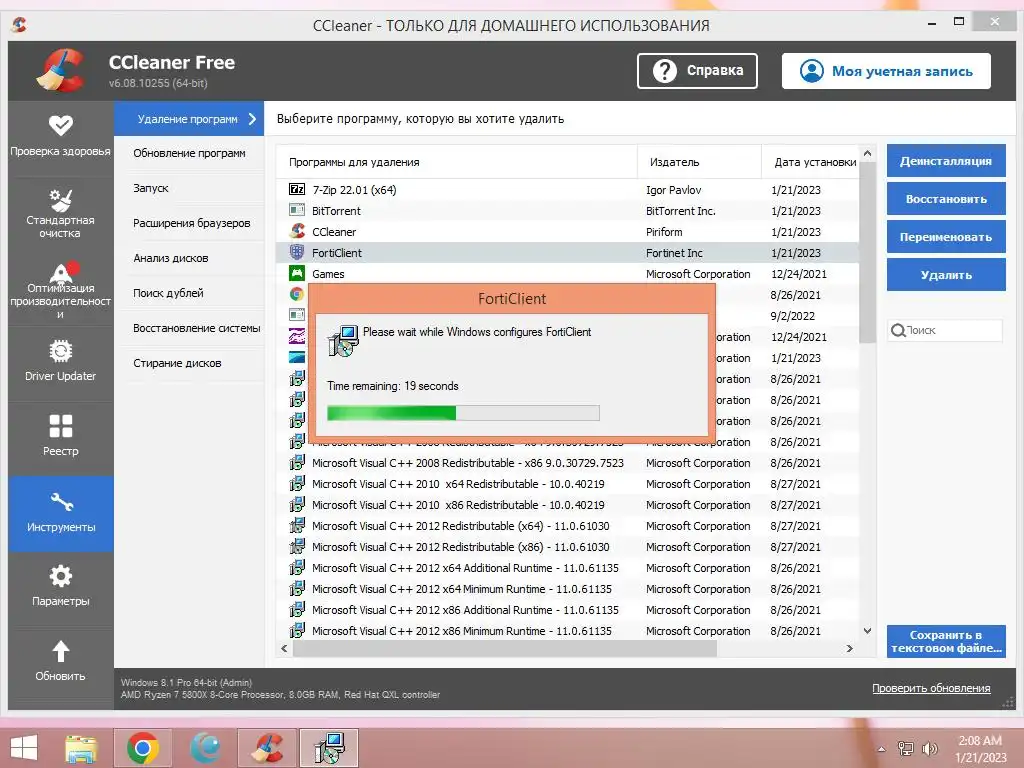The width and height of the screenshot is (1024, 768).
Task: Open Проверка здоровья health check section
Action: tap(61, 136)
